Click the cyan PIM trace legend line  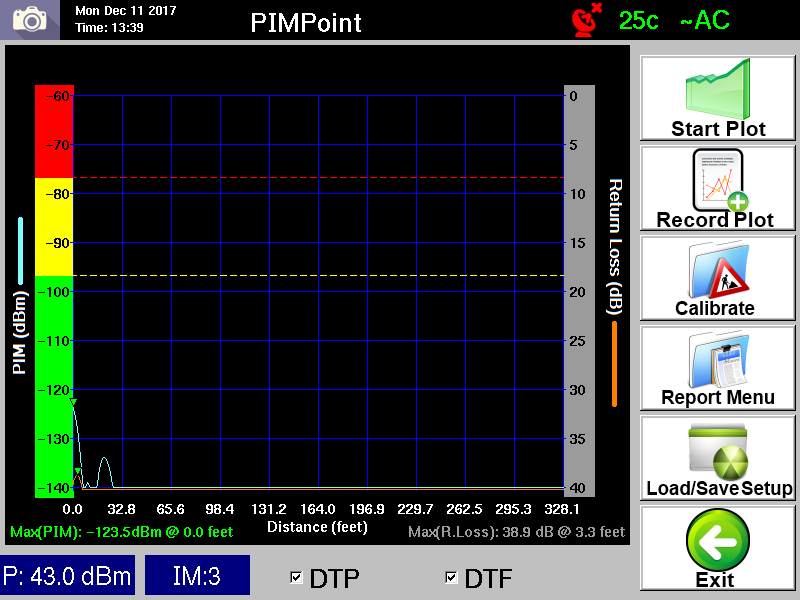tap(20, 251)
